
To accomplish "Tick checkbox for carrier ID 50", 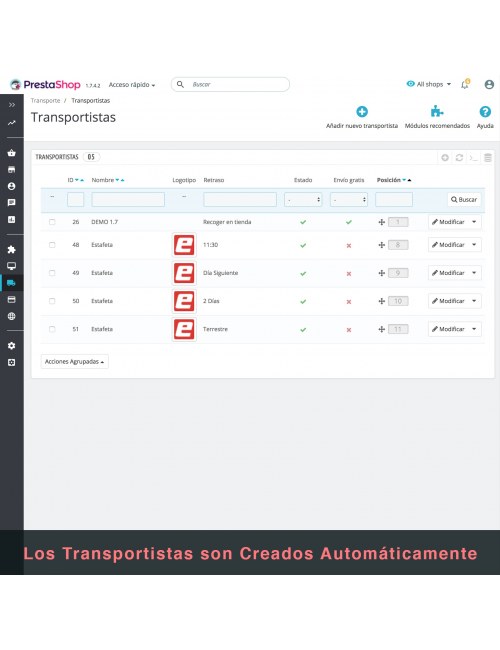I will pyautogui.click(x=52, y=301).
